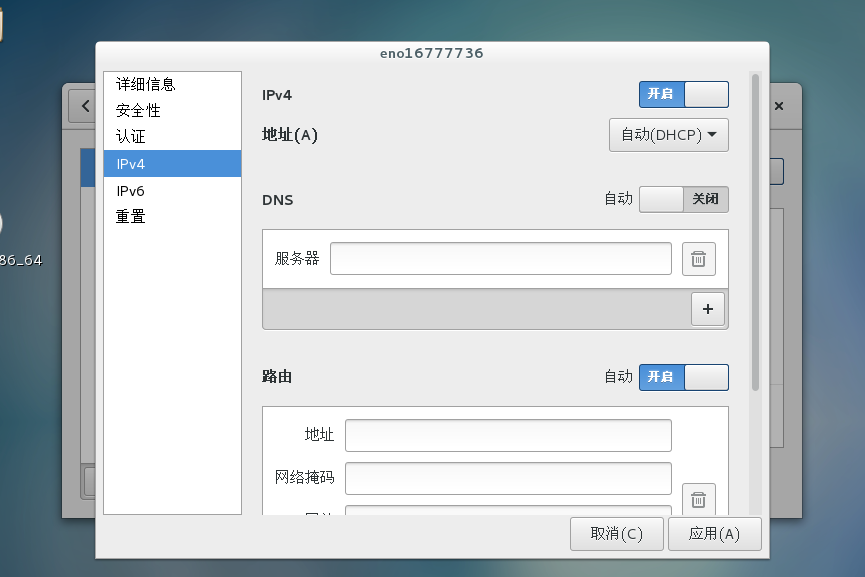Focus the DNS 服务器 input field

[501, 258]
